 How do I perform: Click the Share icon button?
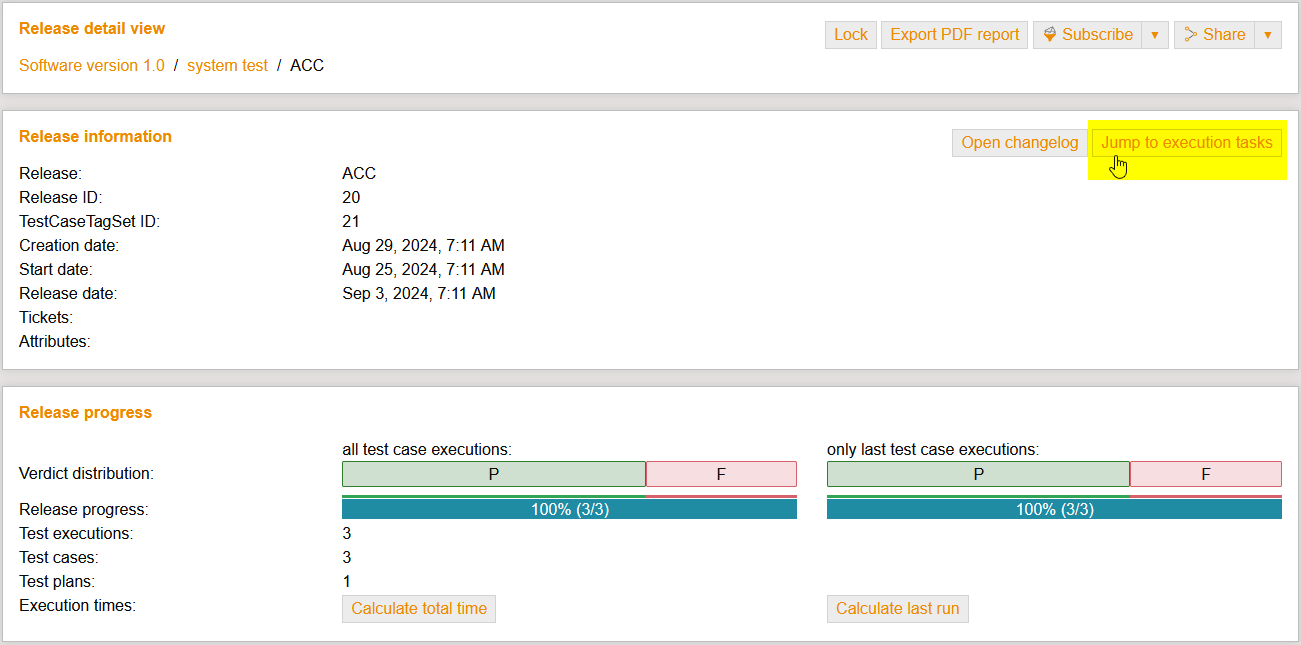(x=1214, y=35)
